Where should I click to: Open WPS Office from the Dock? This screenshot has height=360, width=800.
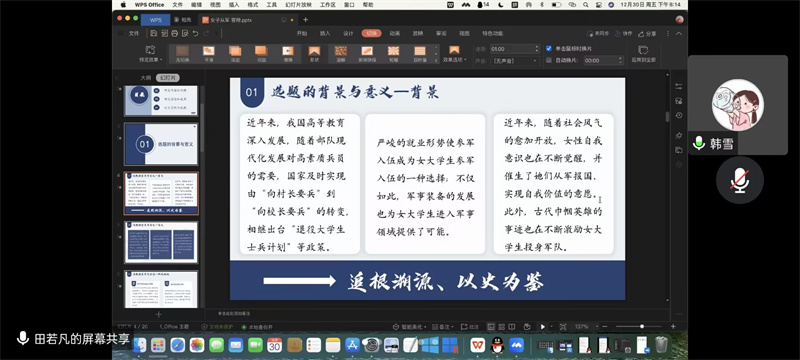tap(478, 345)
